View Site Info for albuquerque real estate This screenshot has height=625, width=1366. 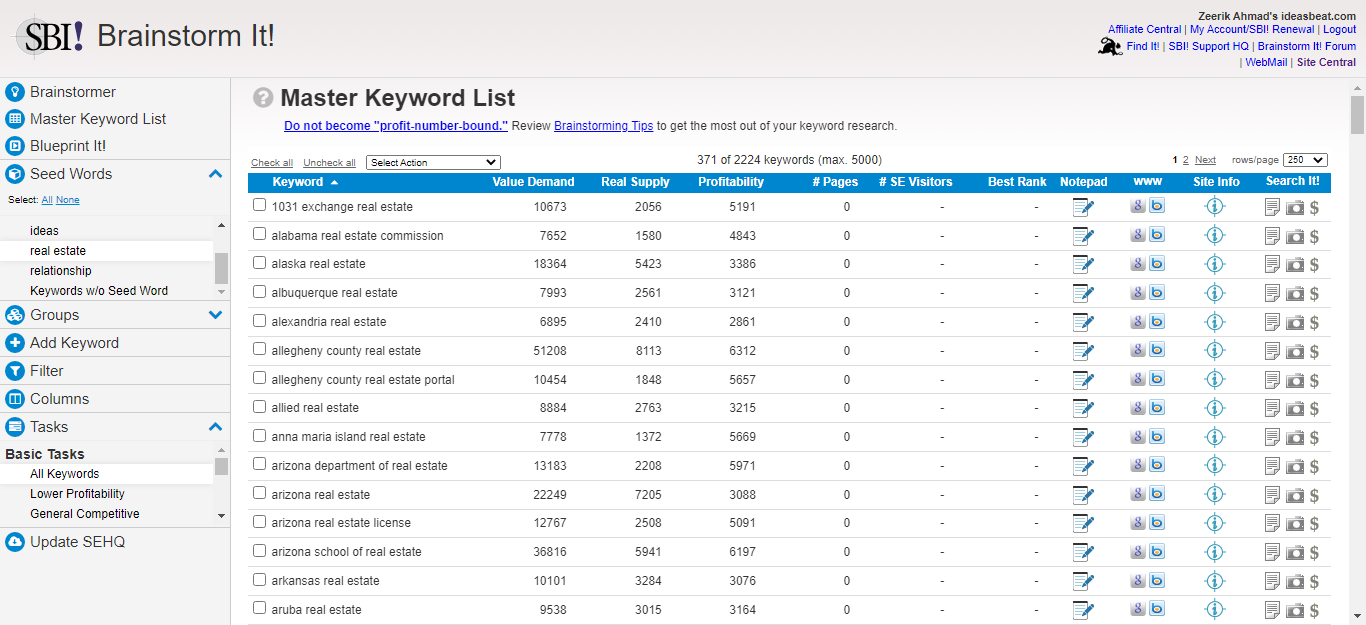(x=1215, y=293)
